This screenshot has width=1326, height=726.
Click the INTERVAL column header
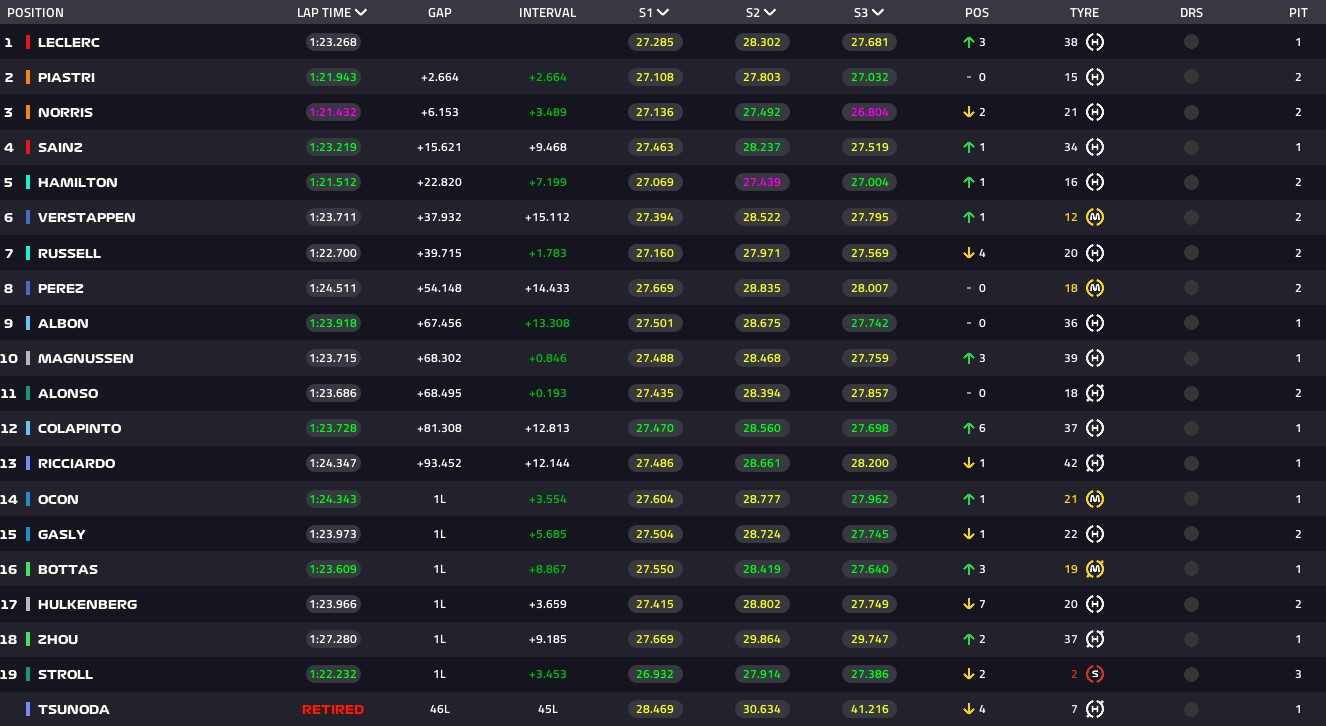pyautogui.click(x=547, y=13)
